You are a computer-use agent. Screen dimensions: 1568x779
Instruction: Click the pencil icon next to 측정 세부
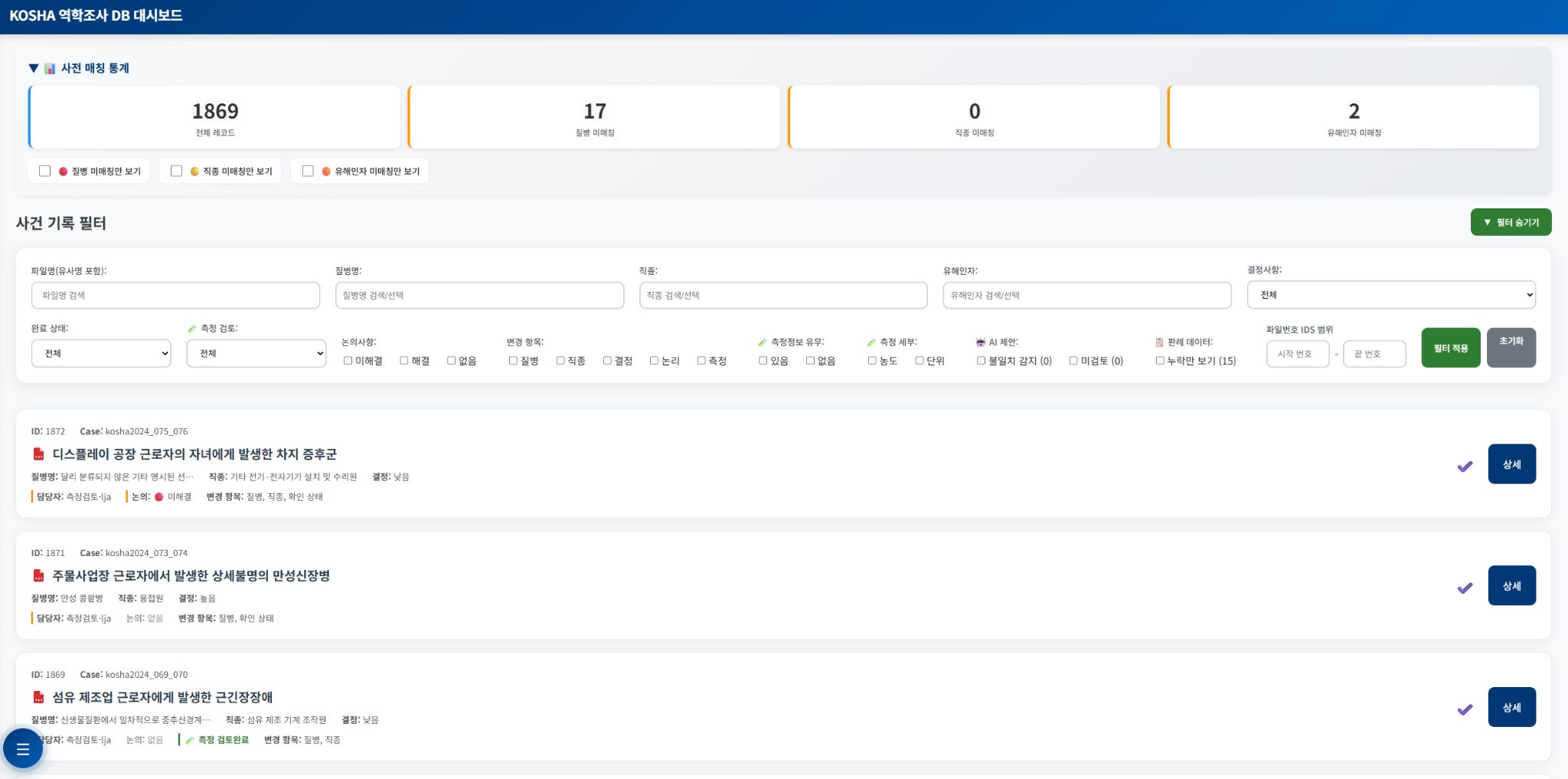pos(871,342)
